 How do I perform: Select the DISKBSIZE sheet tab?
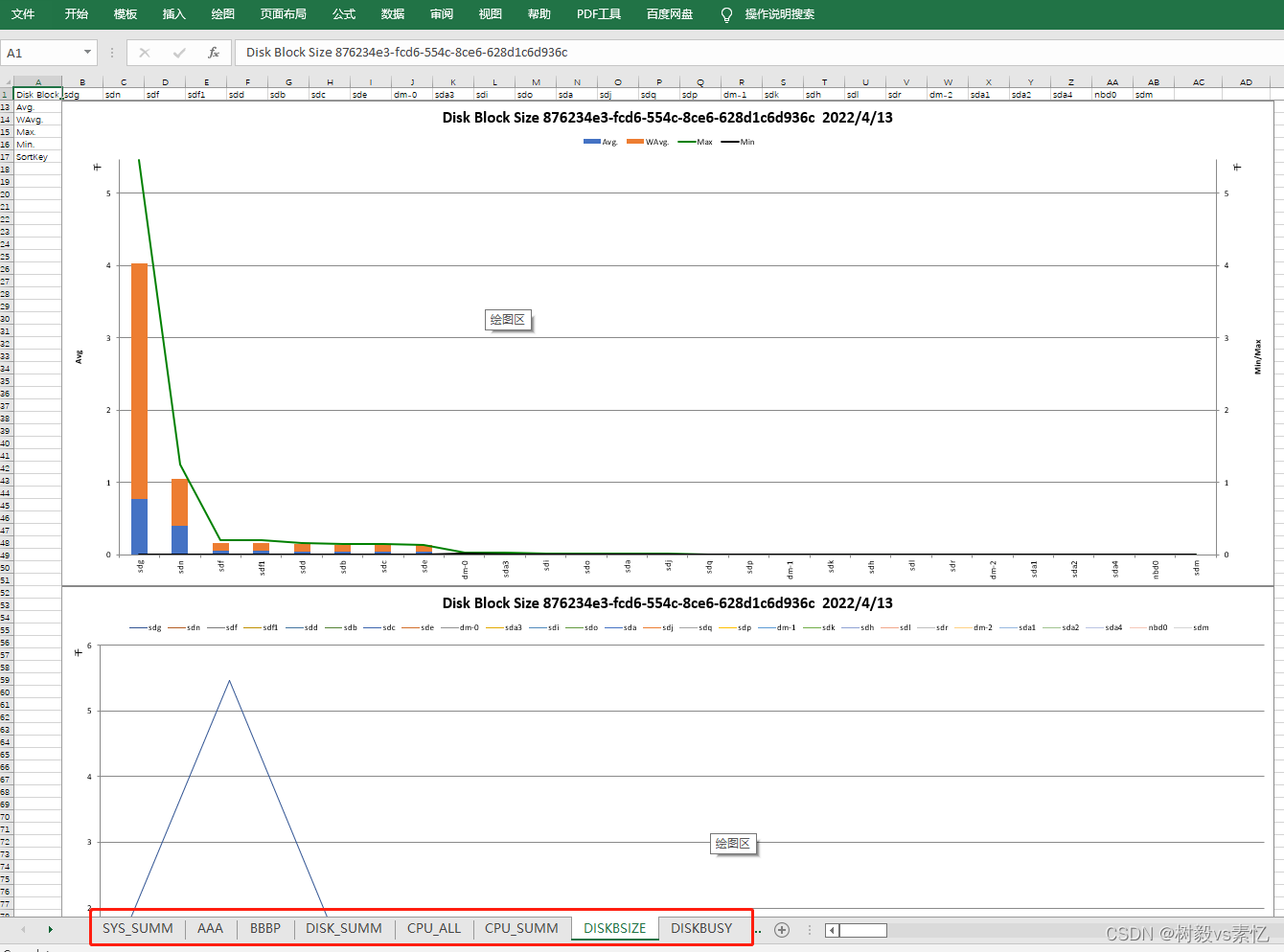tap(615, 928)
